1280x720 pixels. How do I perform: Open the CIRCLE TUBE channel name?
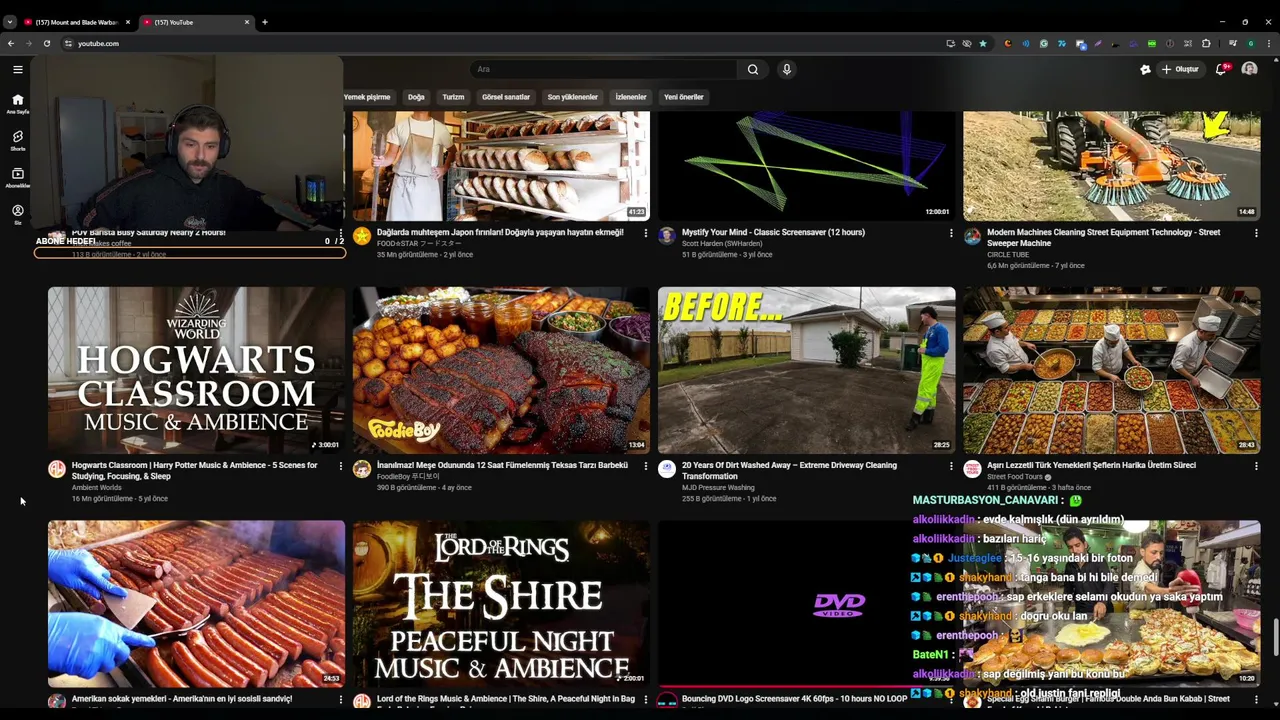point(1008,255)
